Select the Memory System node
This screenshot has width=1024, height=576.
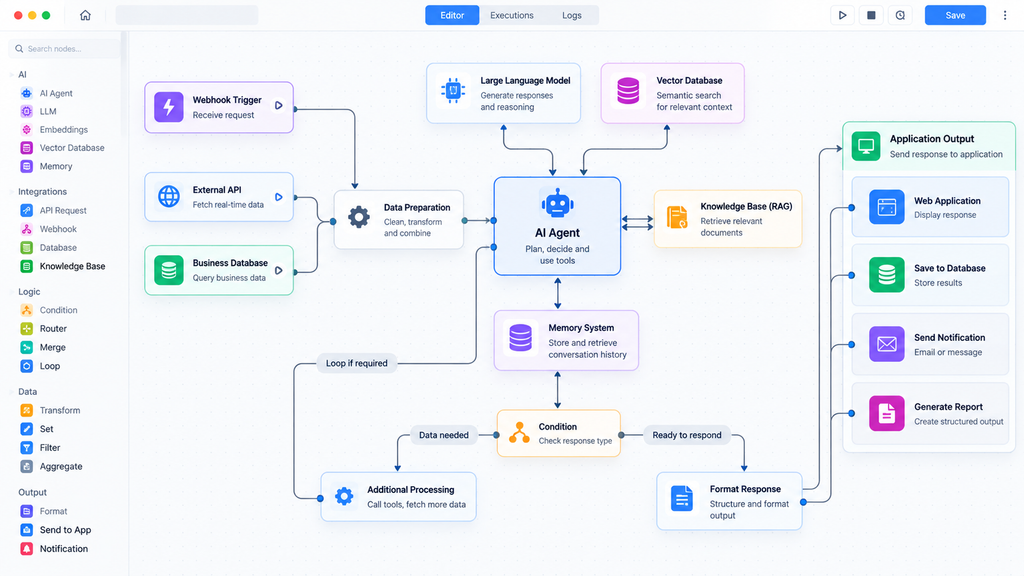click(566, 340)
